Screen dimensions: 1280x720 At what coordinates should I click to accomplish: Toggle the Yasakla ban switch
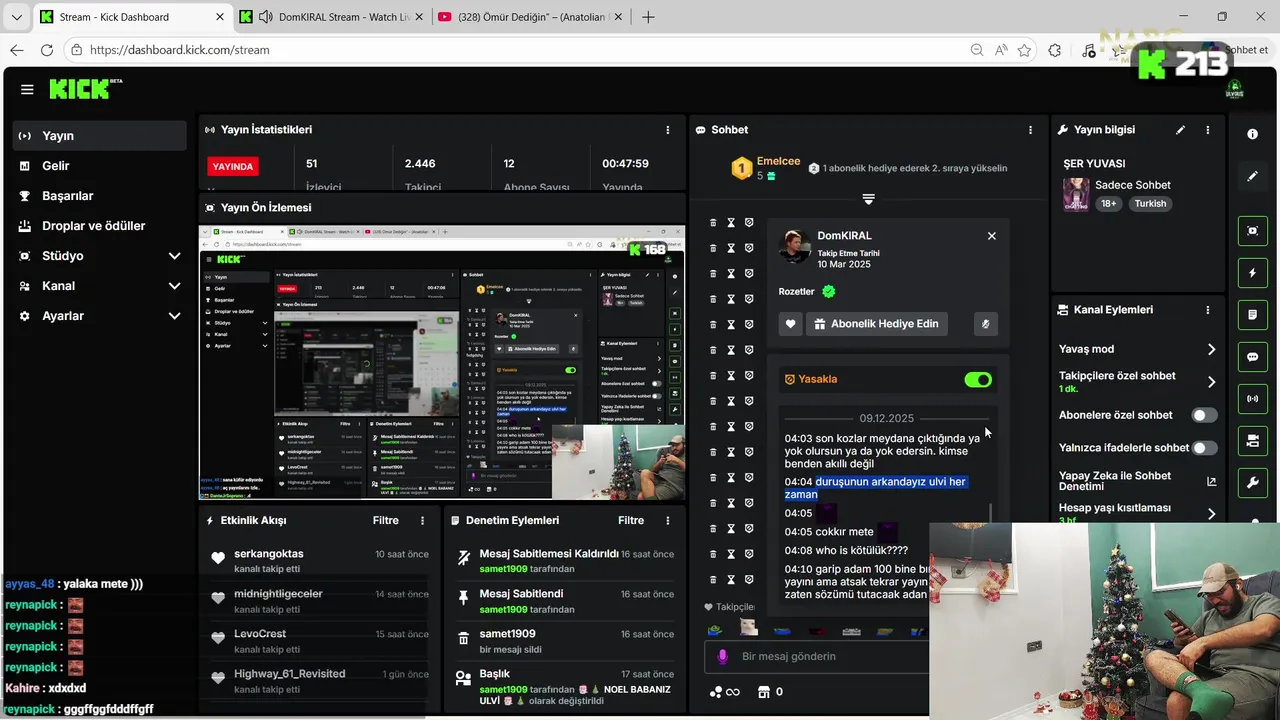(x=978, y=380)
